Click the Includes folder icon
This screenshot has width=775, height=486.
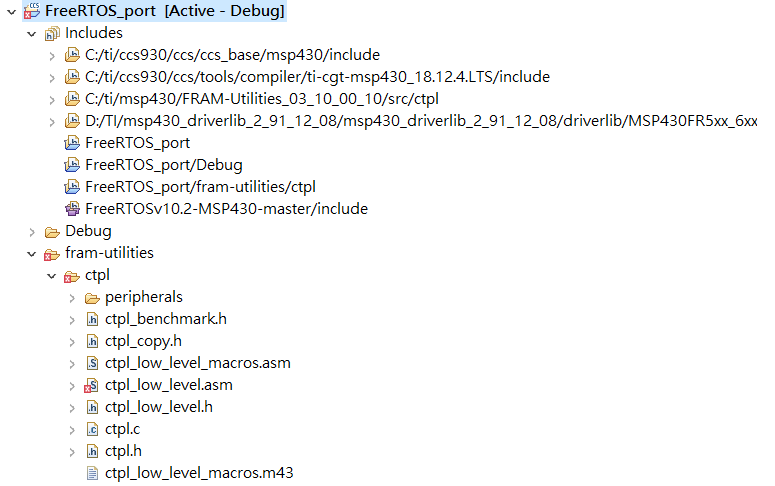click(52, 33)
